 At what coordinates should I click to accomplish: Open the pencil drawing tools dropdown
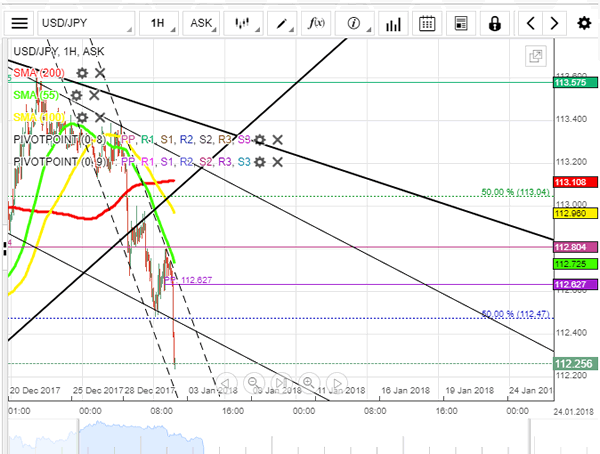[282, 23]
